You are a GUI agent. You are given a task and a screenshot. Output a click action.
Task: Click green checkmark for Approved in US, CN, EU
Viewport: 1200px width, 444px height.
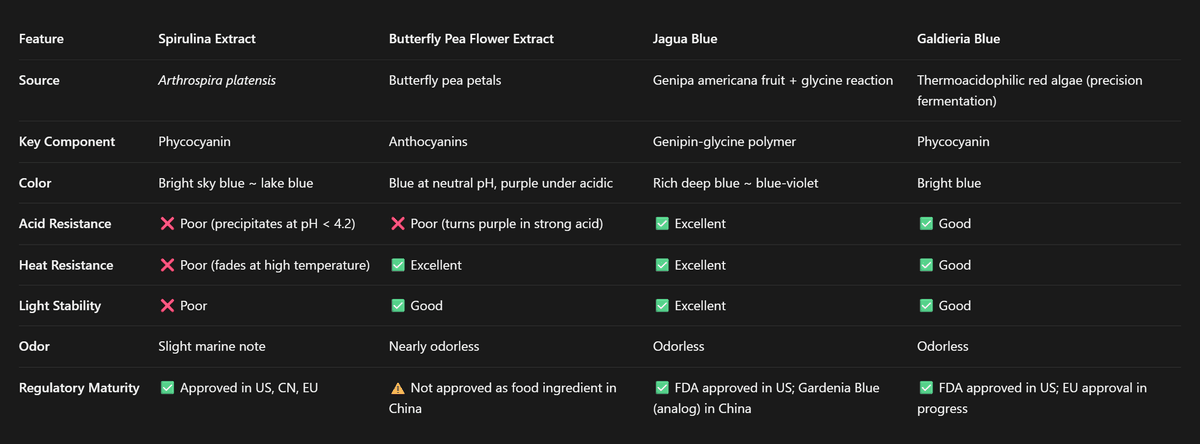(x=167, y=388)
